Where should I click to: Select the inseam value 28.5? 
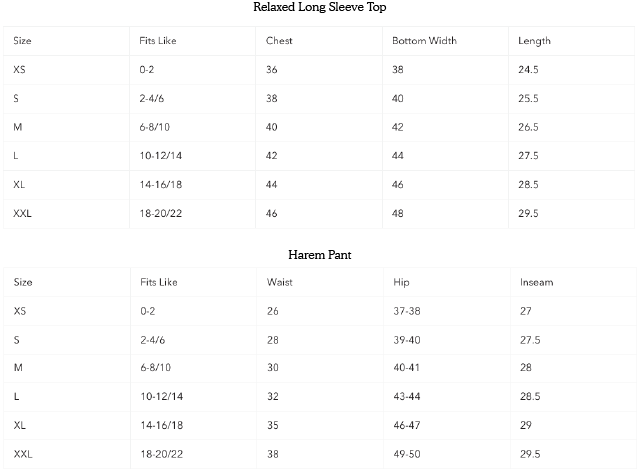(531, 397)
